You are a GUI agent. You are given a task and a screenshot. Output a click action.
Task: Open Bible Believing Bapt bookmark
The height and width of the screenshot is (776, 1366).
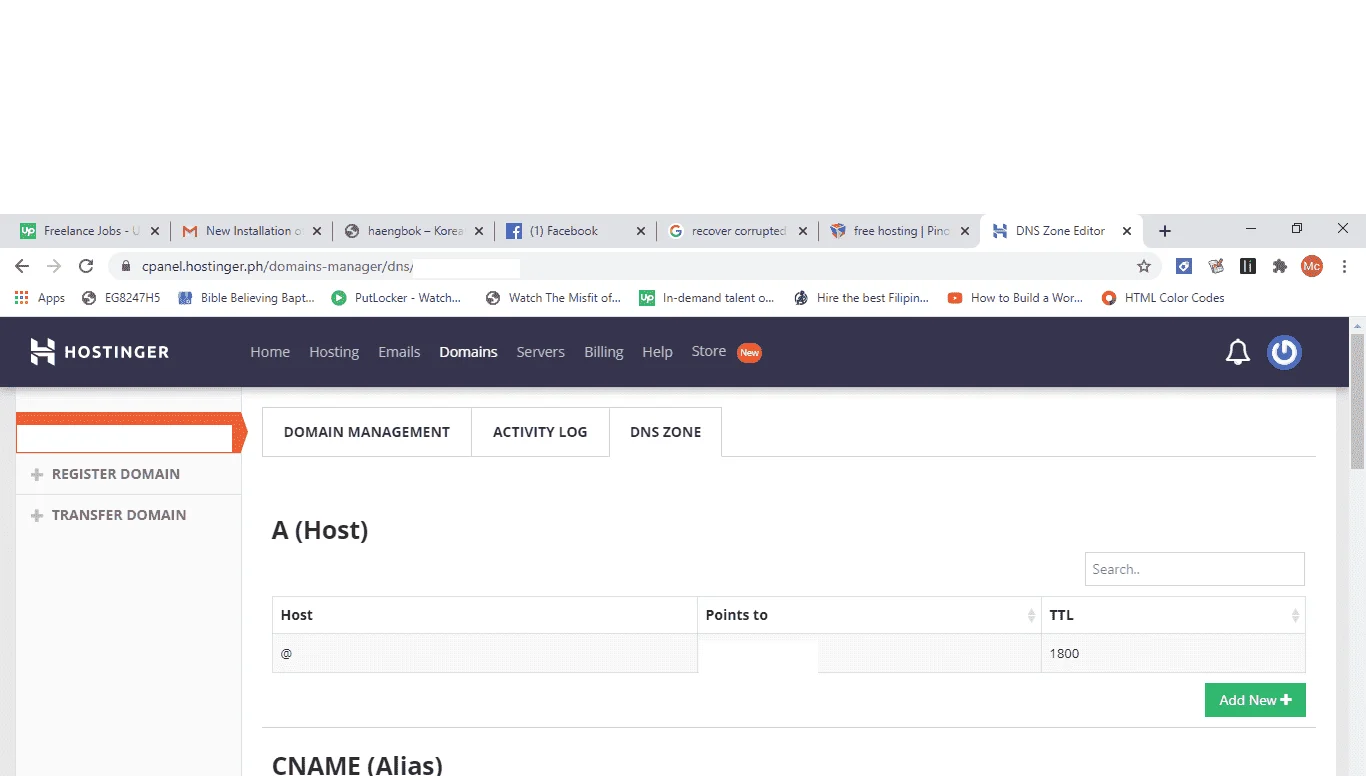tap(246, 298)
